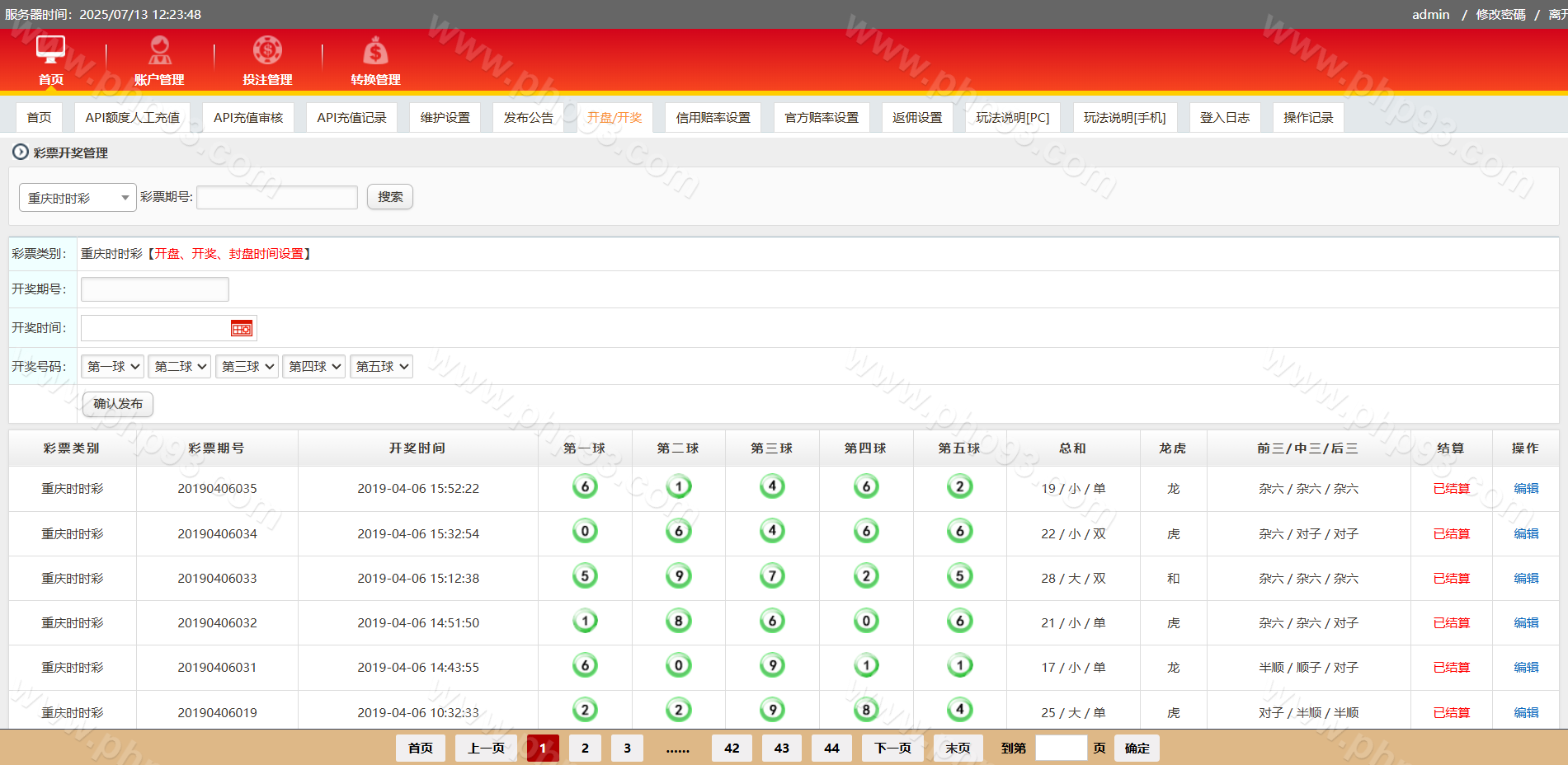Open the 维护设置 tab
The height and width of the screenshot is (765, 1568).
tap(445, 118)
